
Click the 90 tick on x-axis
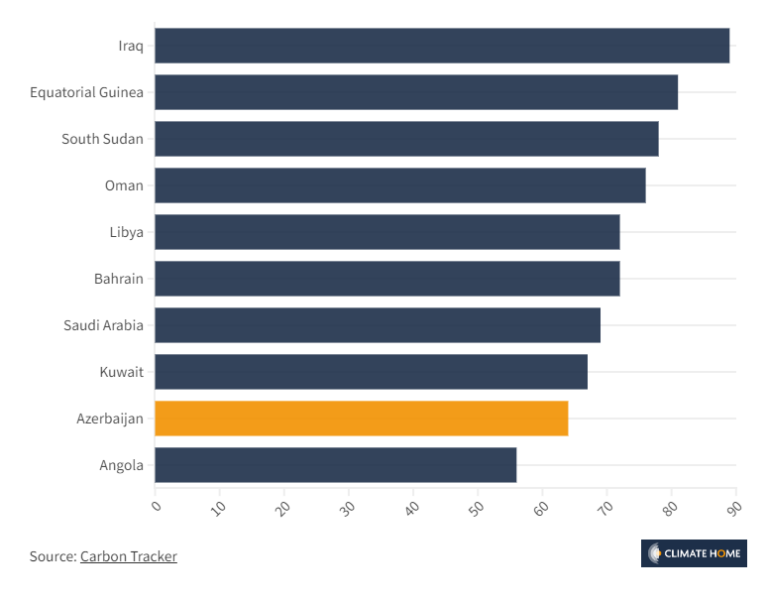[735, 509]
